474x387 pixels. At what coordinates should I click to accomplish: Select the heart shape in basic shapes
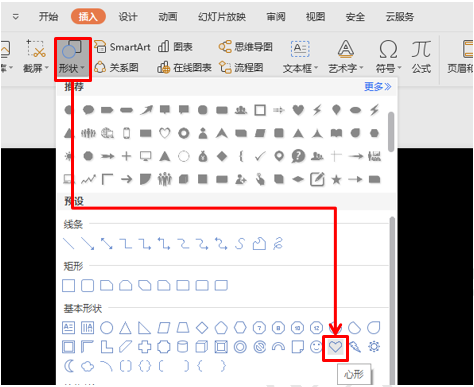(335, 347)
